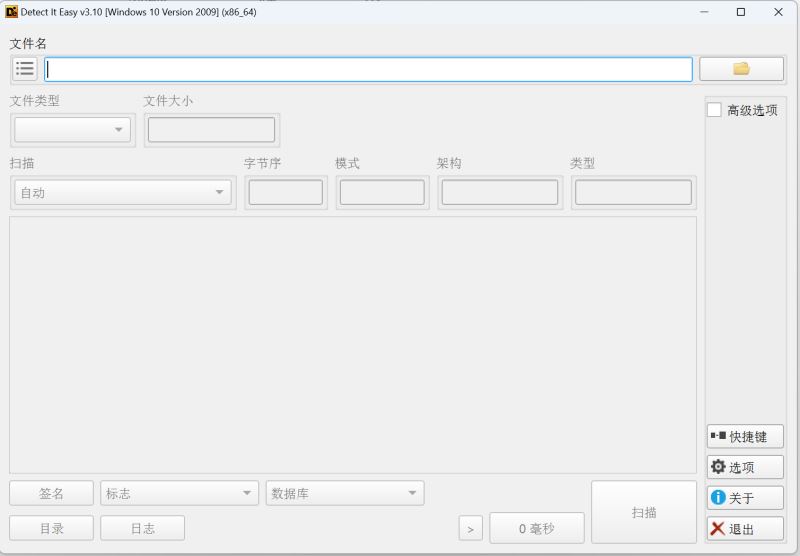
Task: Open the 关于 about info button
Action: [x=745, y=498]
